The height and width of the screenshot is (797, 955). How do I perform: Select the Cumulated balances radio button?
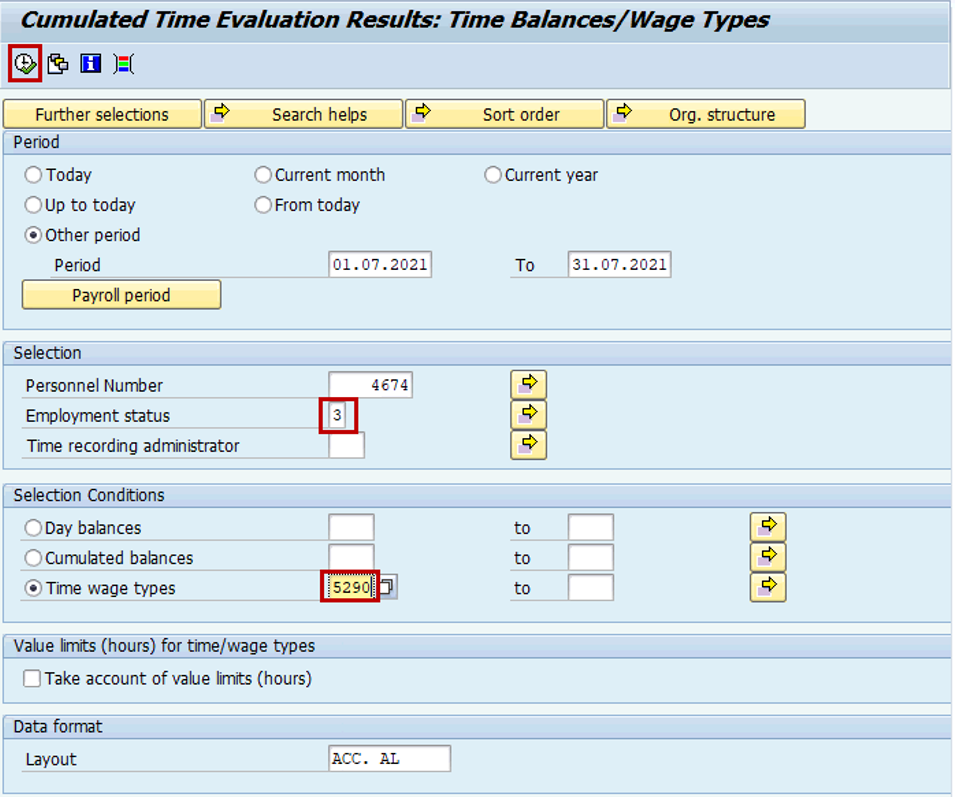point(33,558)
